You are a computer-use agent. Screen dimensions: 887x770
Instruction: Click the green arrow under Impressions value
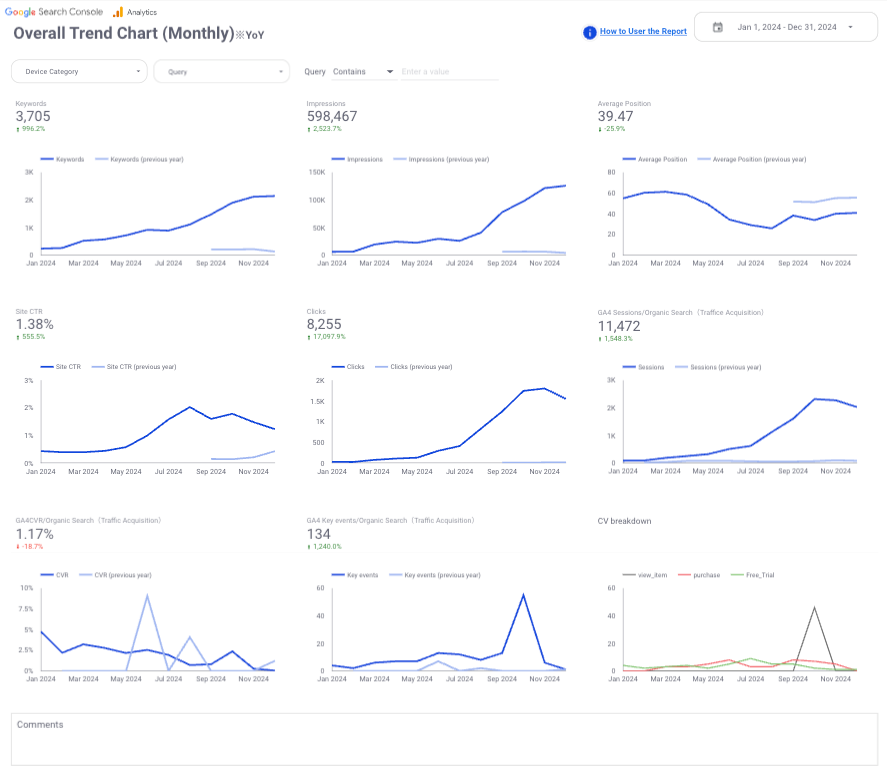coord(309,129)
